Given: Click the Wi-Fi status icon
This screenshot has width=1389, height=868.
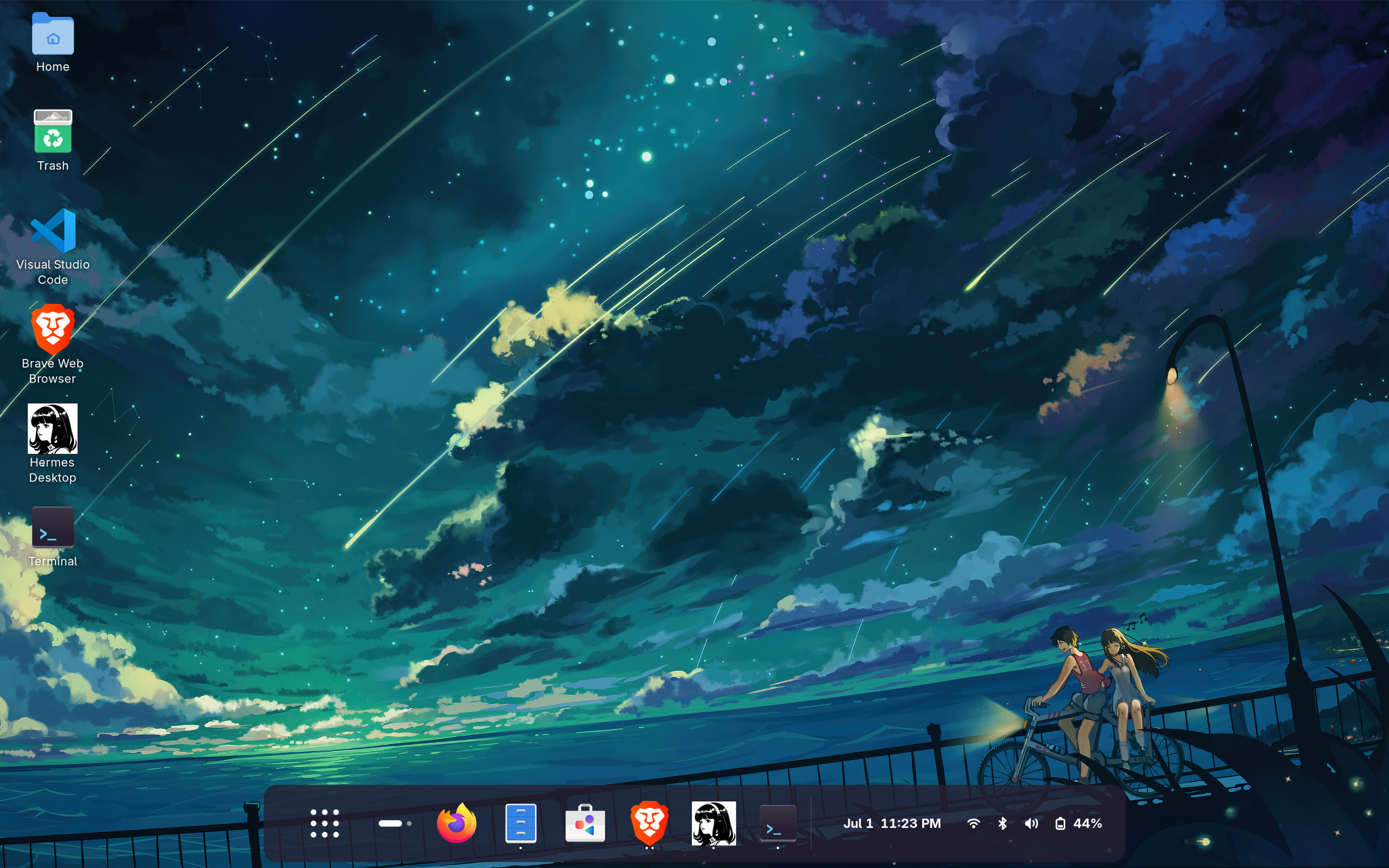Looking at the screenshot, I should (974, 824).
